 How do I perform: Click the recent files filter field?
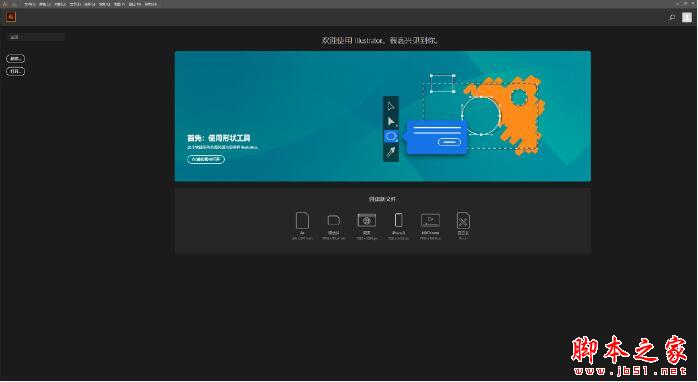(x=36, y=37)
